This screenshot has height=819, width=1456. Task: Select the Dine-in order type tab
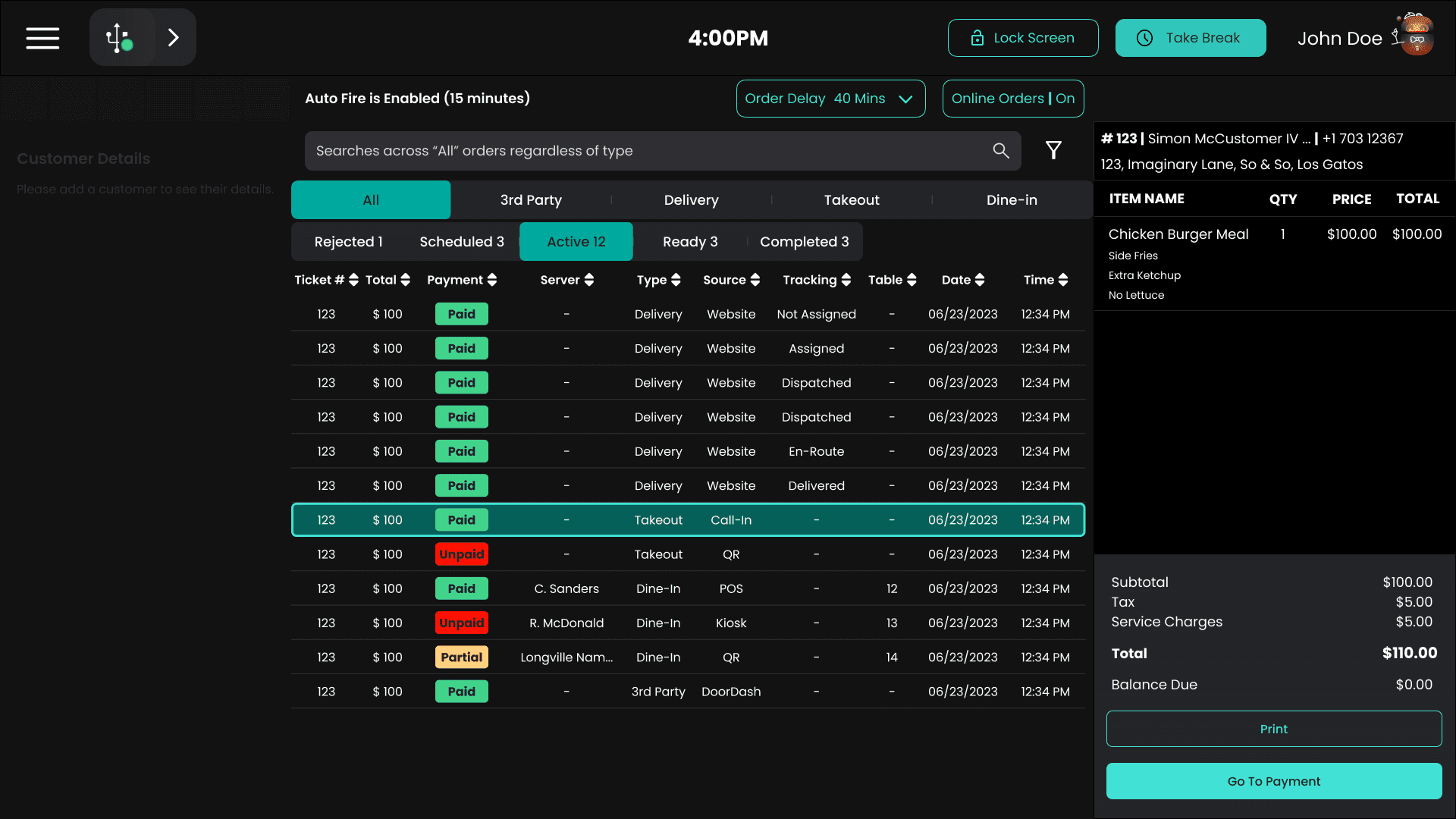pos(1012,200)
